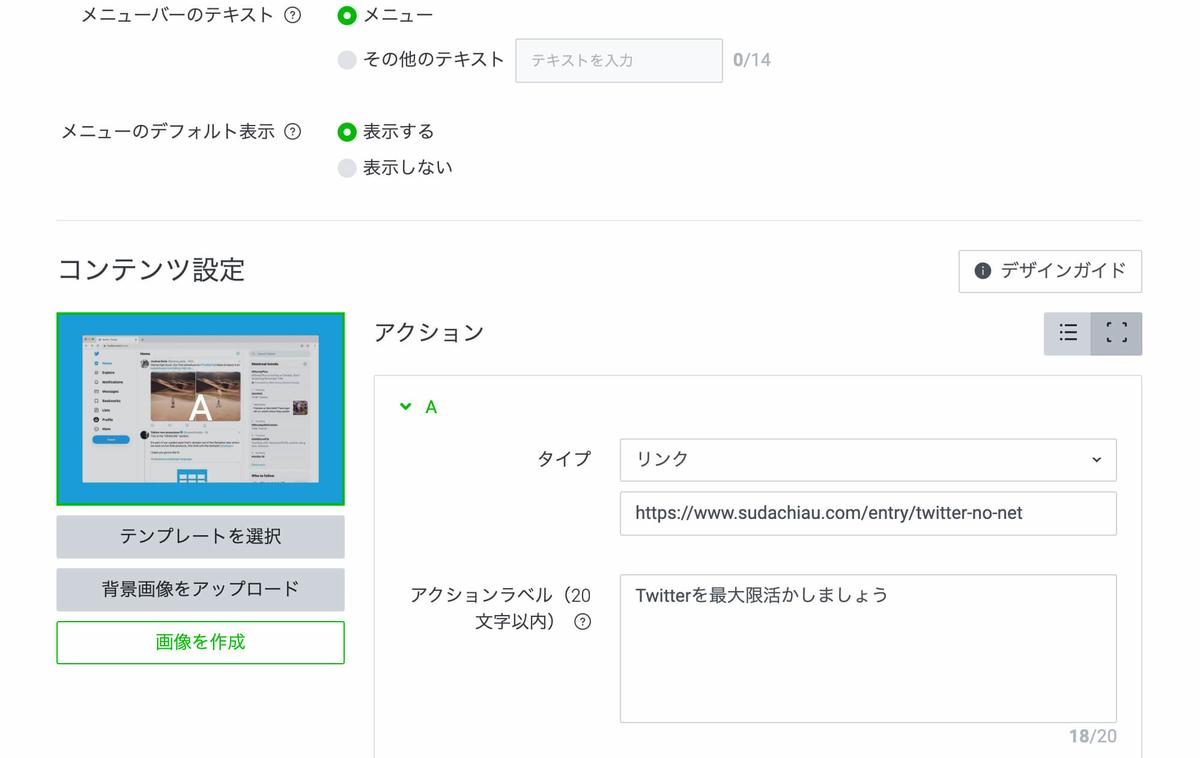
Task: Collapse the action A section chevron
Action: (x=405, y=407)
